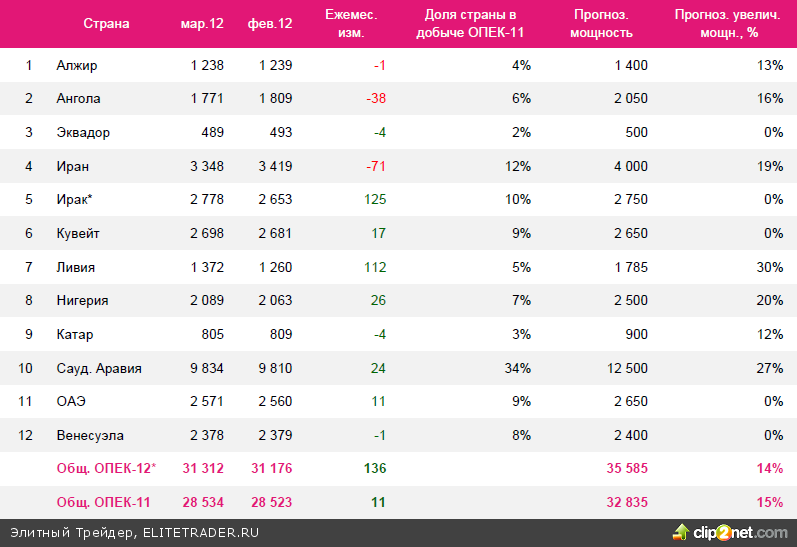Click the 'Прогноз. мощность' column header

click(602, 23)
